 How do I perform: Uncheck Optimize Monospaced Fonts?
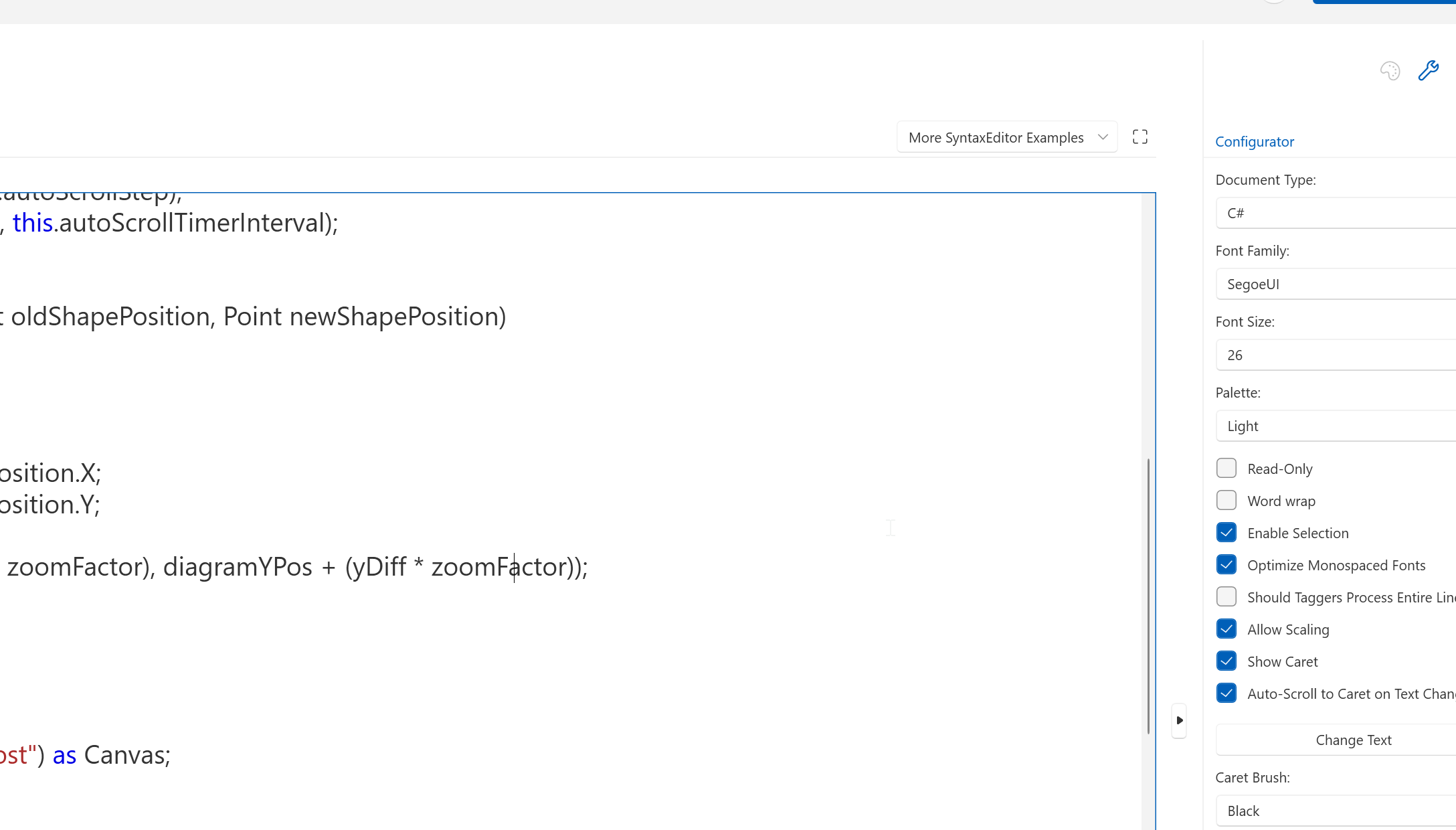click(1226, 565)
